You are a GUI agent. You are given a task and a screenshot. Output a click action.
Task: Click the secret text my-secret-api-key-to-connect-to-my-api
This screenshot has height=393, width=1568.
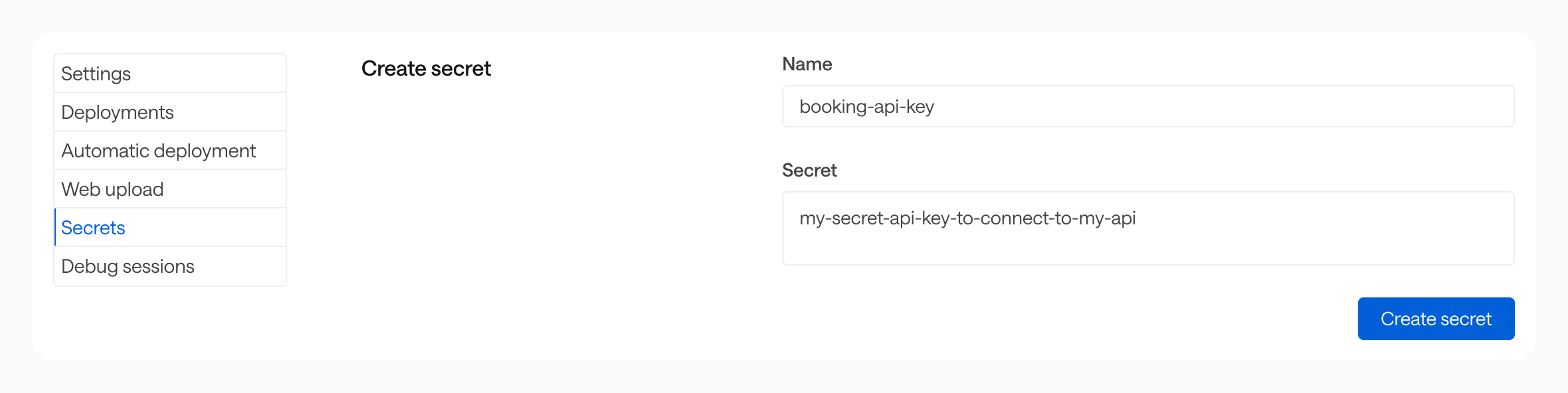(x=967, y=219)
